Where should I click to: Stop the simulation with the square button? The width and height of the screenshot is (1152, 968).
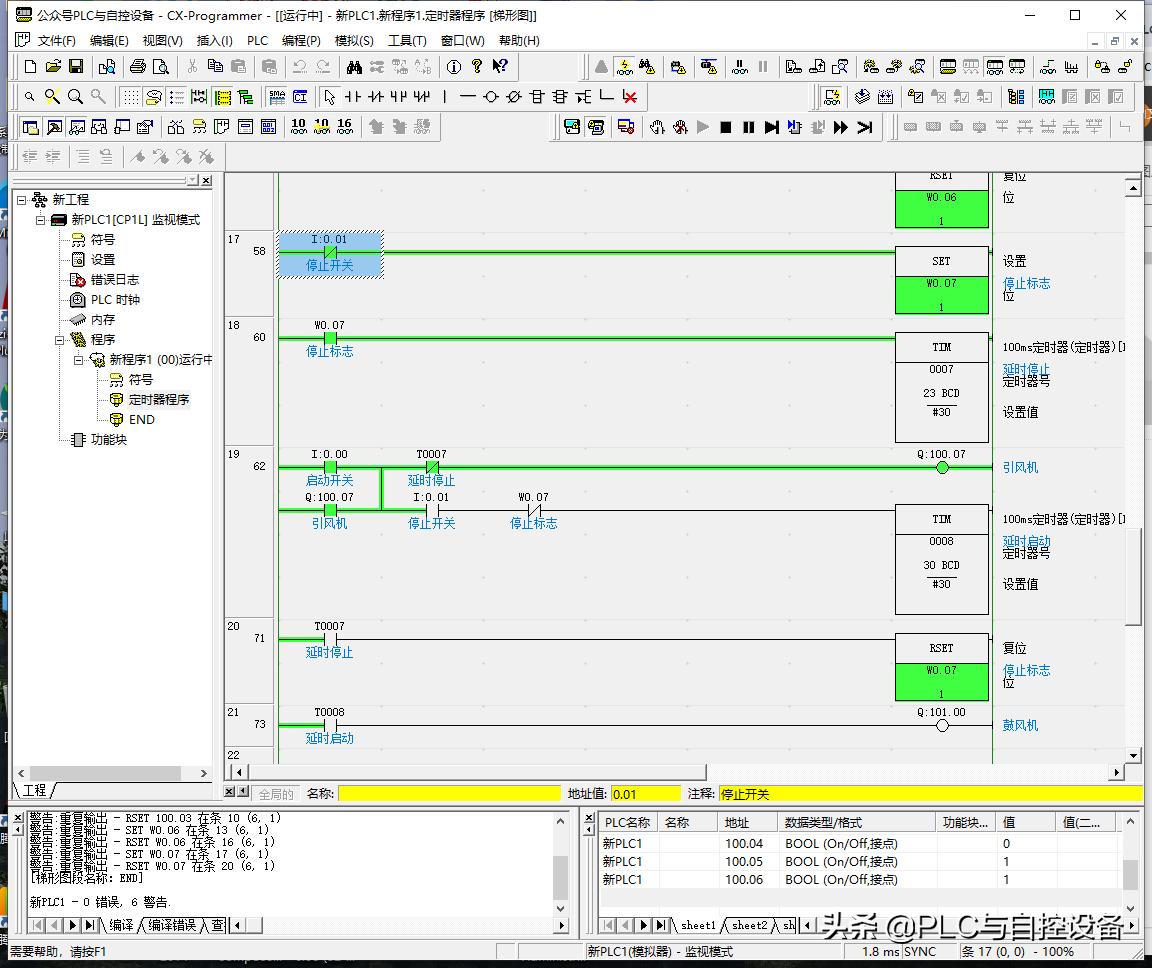pos(726,127)
